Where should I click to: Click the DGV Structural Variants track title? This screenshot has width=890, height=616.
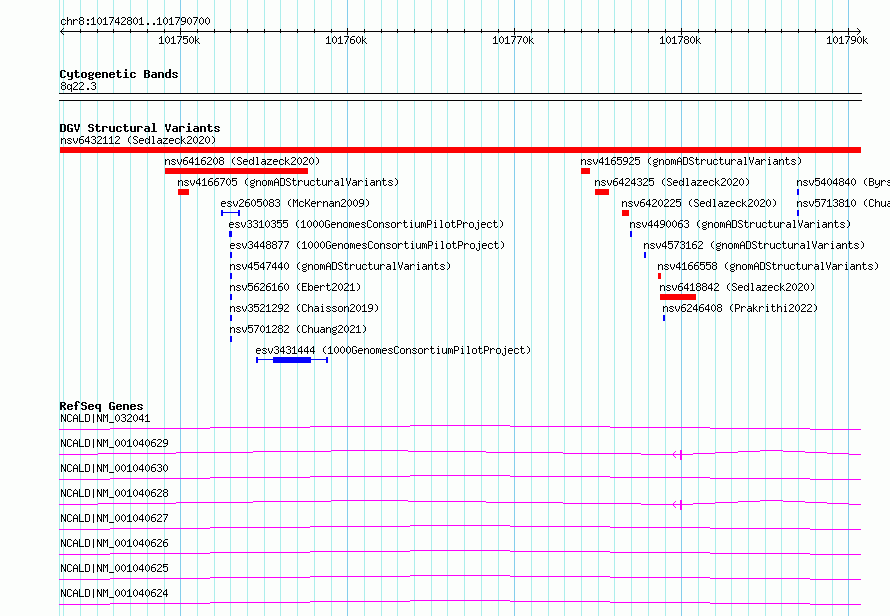tap(140, 128)
